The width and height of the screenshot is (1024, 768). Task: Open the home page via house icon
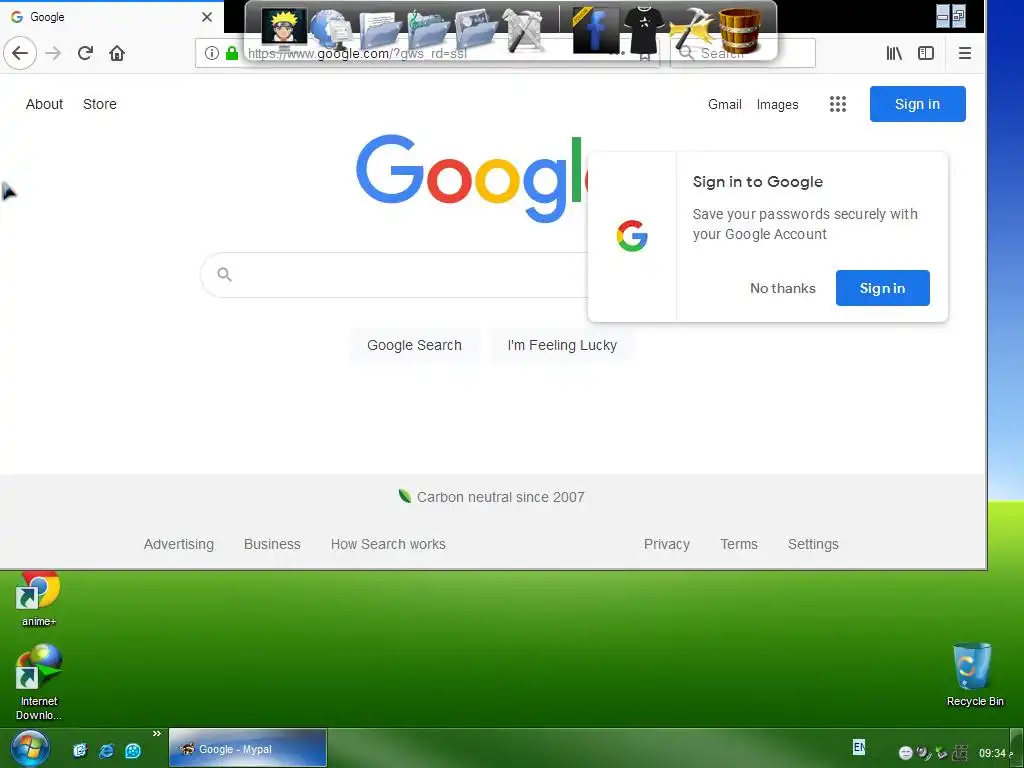coord(117,53)
